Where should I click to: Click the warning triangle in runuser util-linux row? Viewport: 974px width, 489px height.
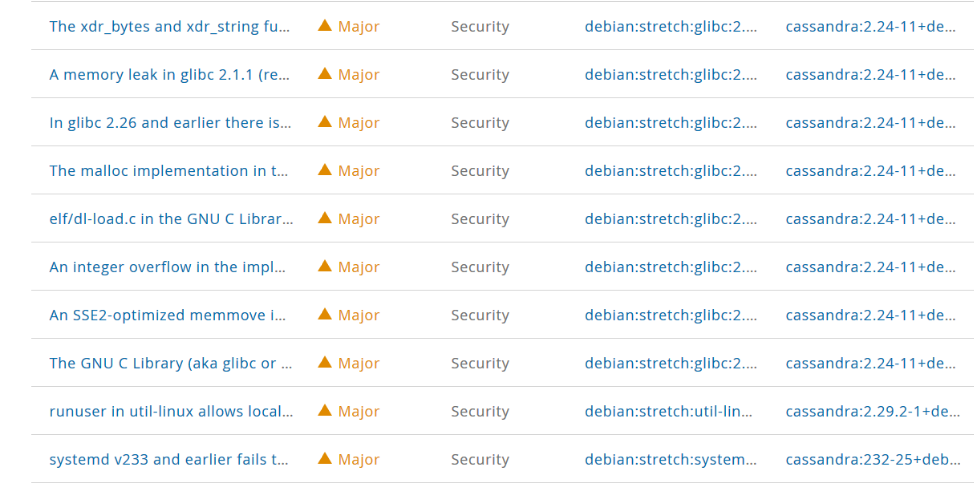[x=324, y=410]
